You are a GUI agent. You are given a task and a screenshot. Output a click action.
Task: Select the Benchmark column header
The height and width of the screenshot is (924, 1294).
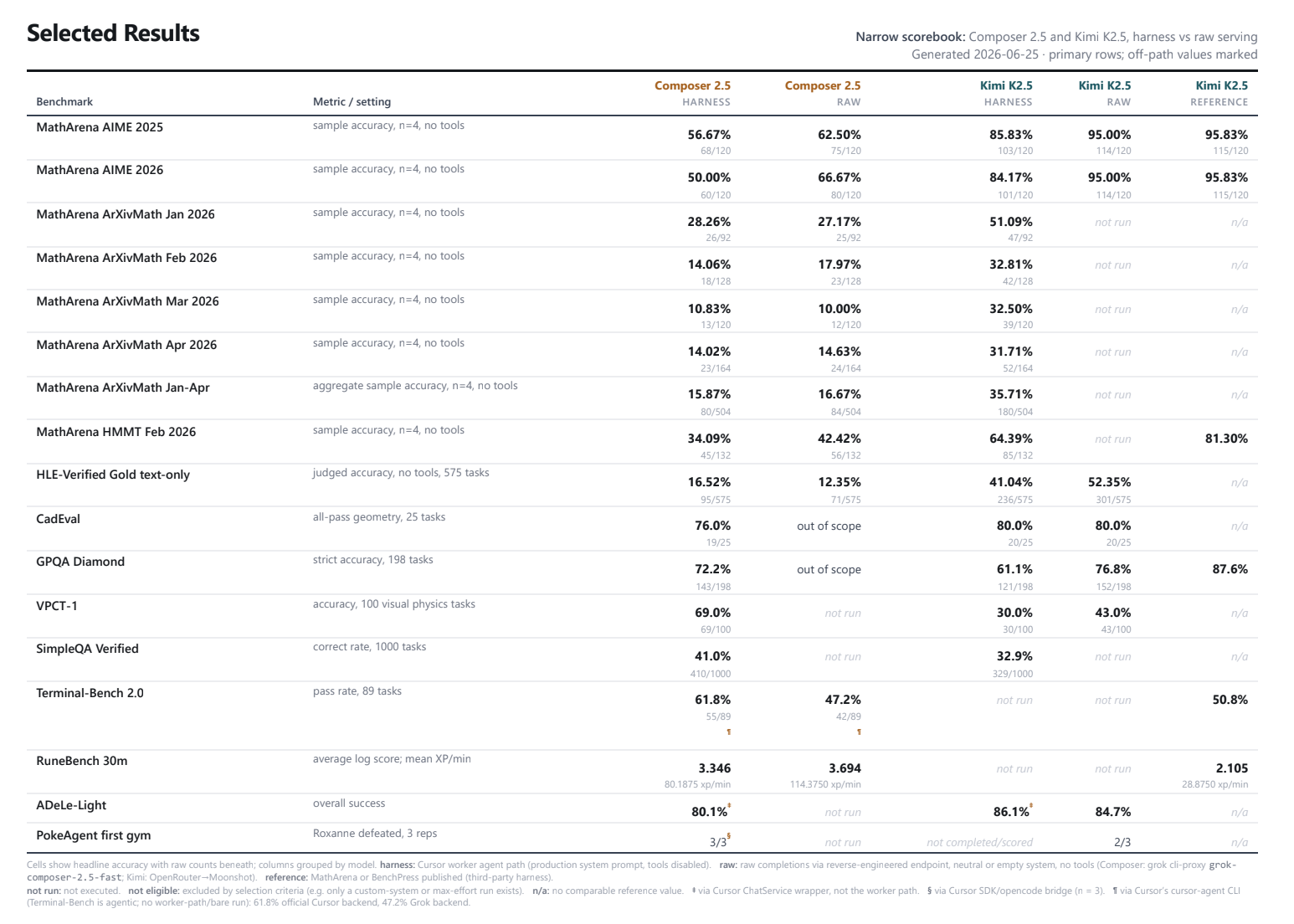click(x=64, y=102)
